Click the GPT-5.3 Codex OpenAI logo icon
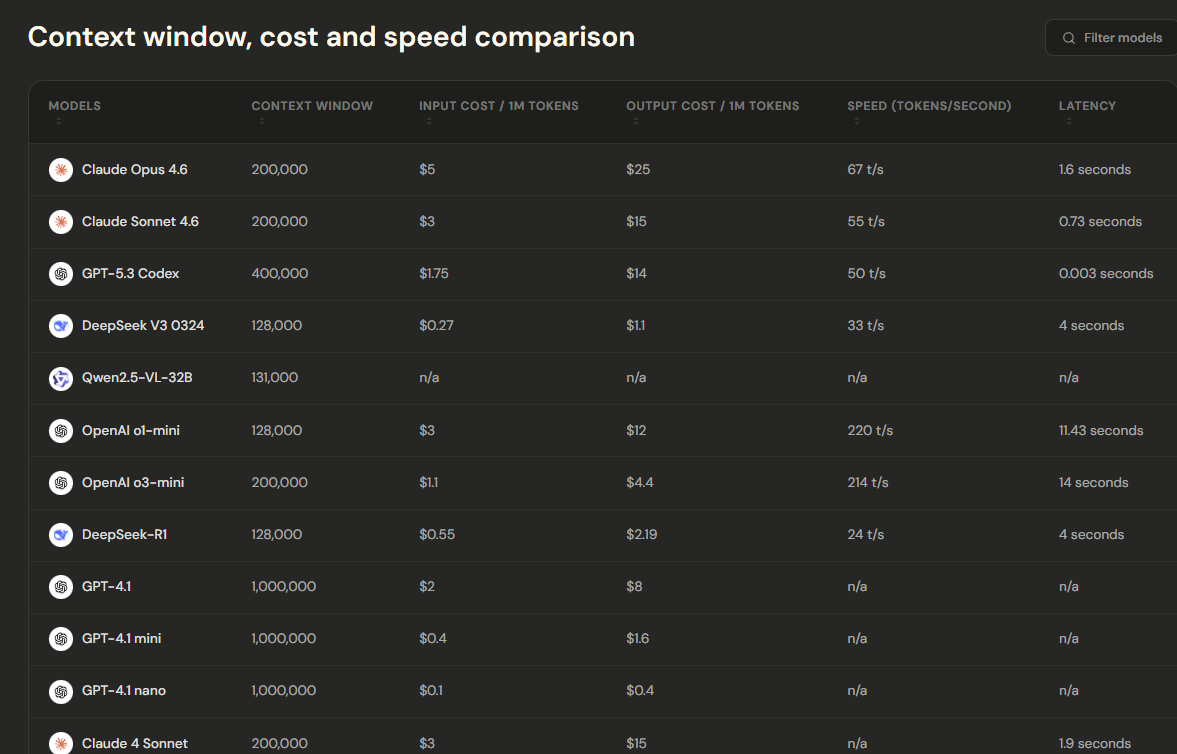 [61, 273]
